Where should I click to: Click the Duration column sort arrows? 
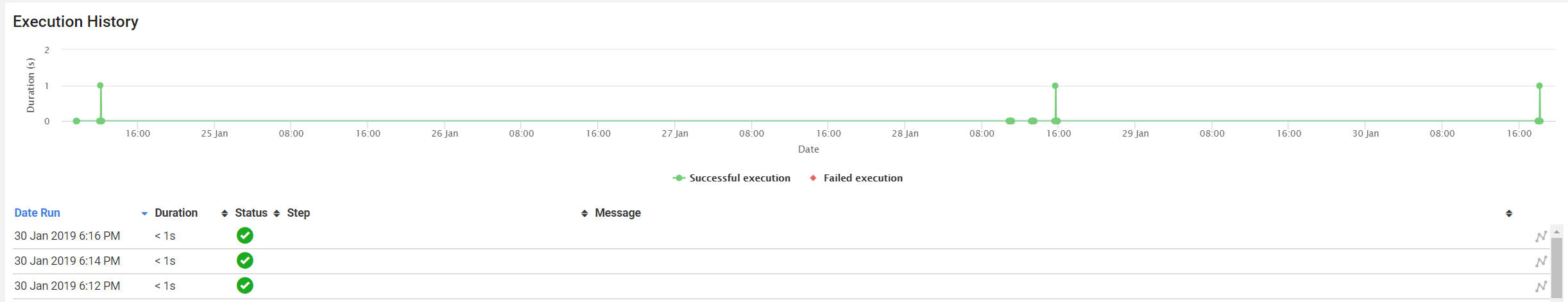[x=225, y=214]
